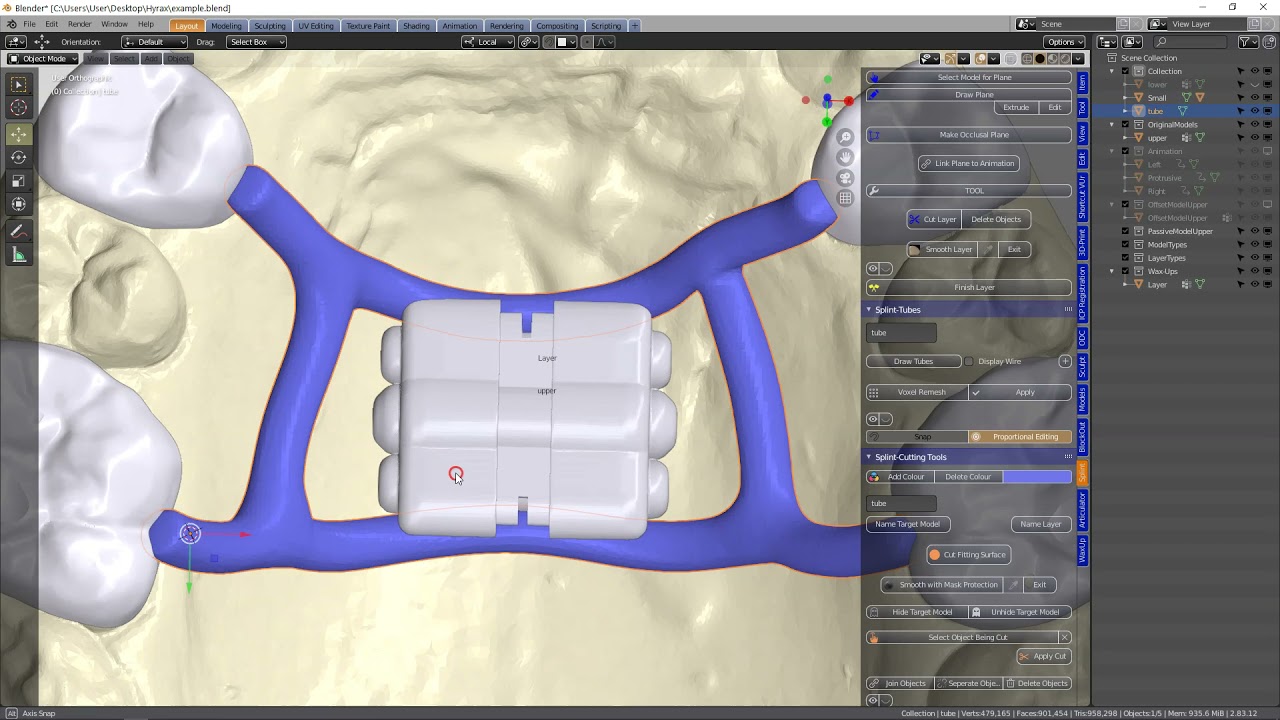The height and width of the screenshot is (720, 1280).
Task: Choose the Move tool in left toolbar
Action: point(19,134)
